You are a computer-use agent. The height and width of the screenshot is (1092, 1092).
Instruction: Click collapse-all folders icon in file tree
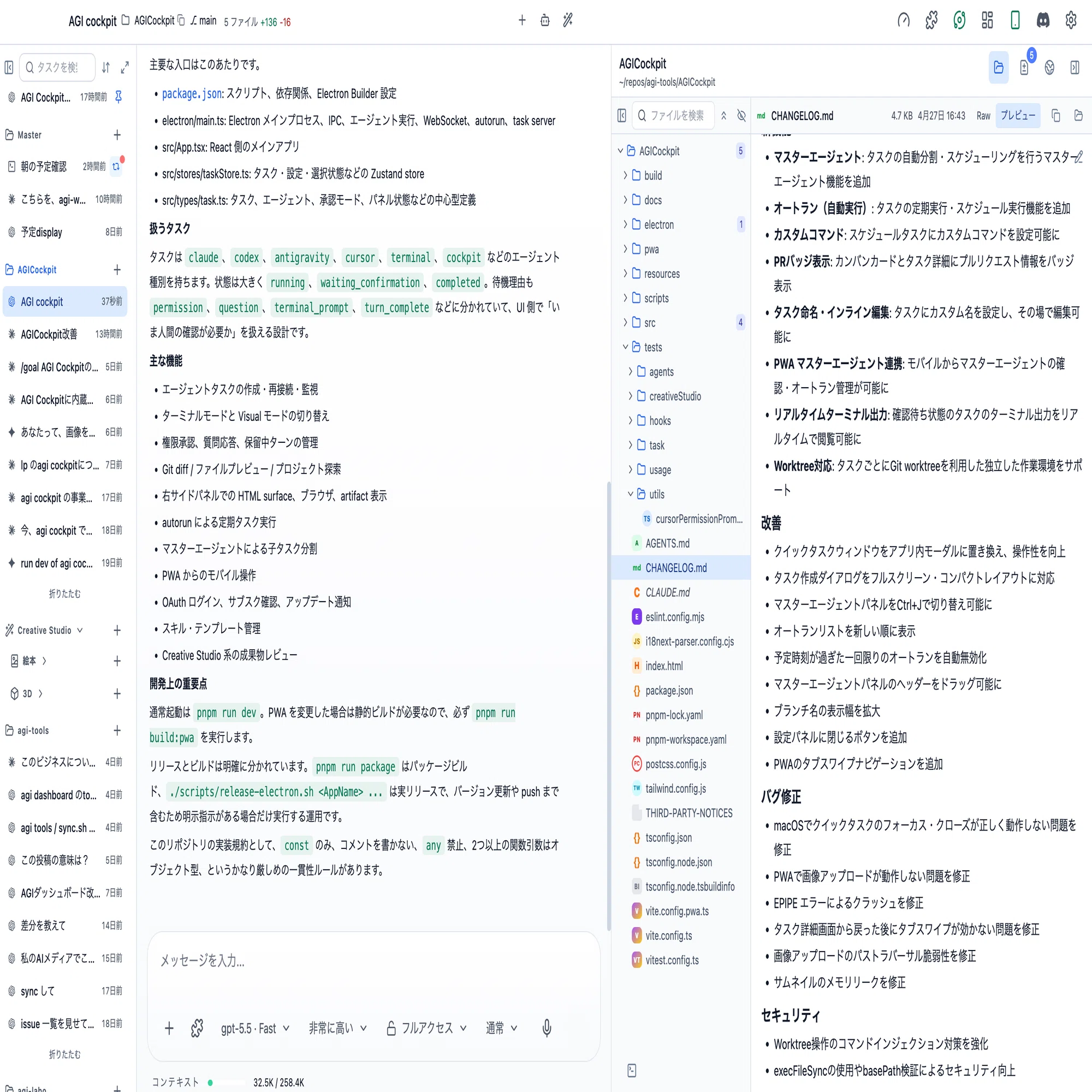point(723,116)
